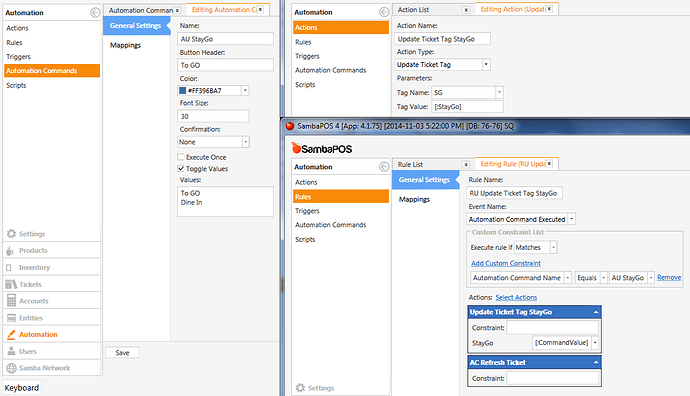Switch to the Rule List tab
The image size is (690, 396).
[410, 165]
